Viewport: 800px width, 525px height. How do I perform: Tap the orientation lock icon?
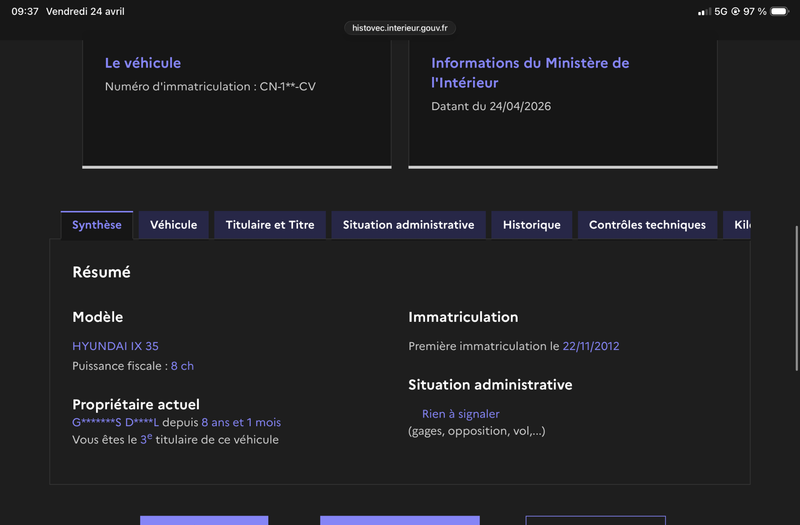tap(735, 11)
